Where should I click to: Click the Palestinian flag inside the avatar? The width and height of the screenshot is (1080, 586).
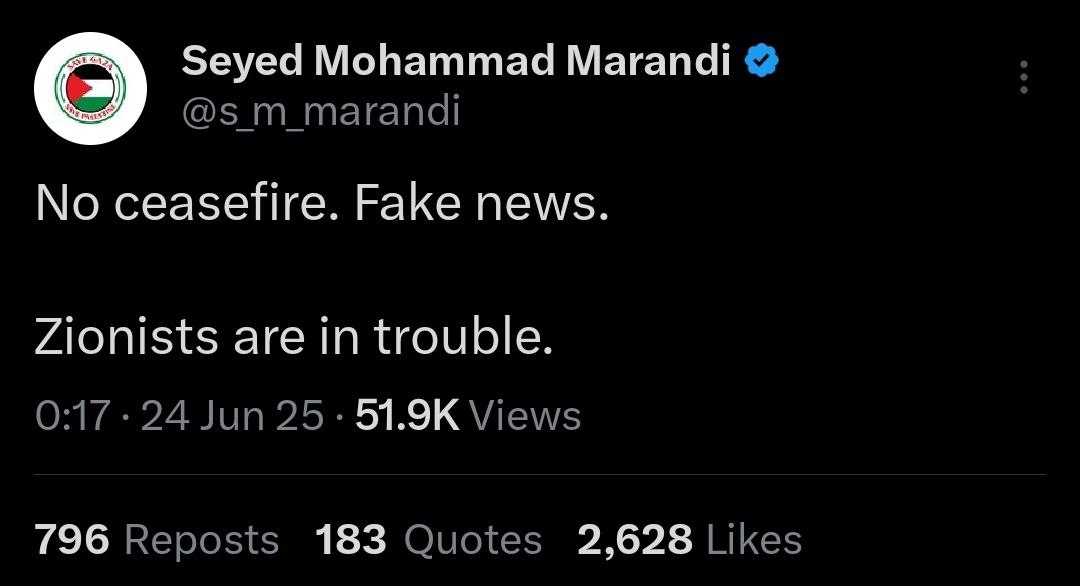(x=91, y=87)
